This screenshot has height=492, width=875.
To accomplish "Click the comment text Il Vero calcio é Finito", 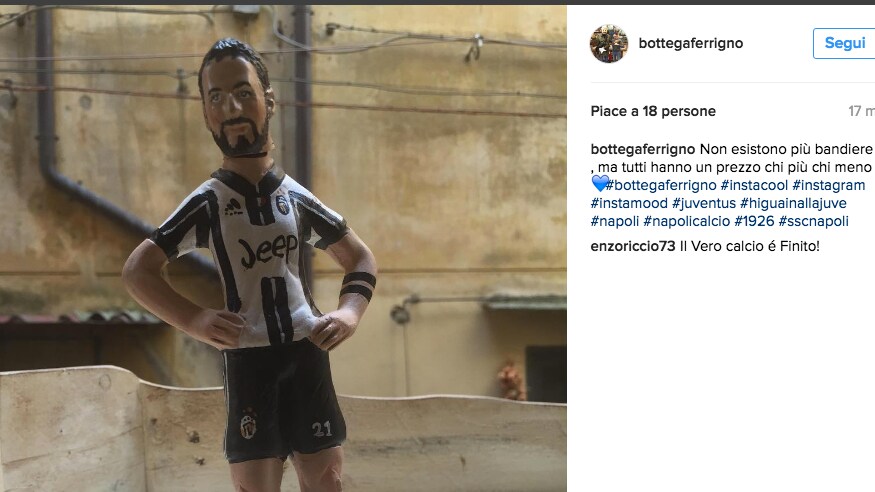I will [x=750, y=246].
